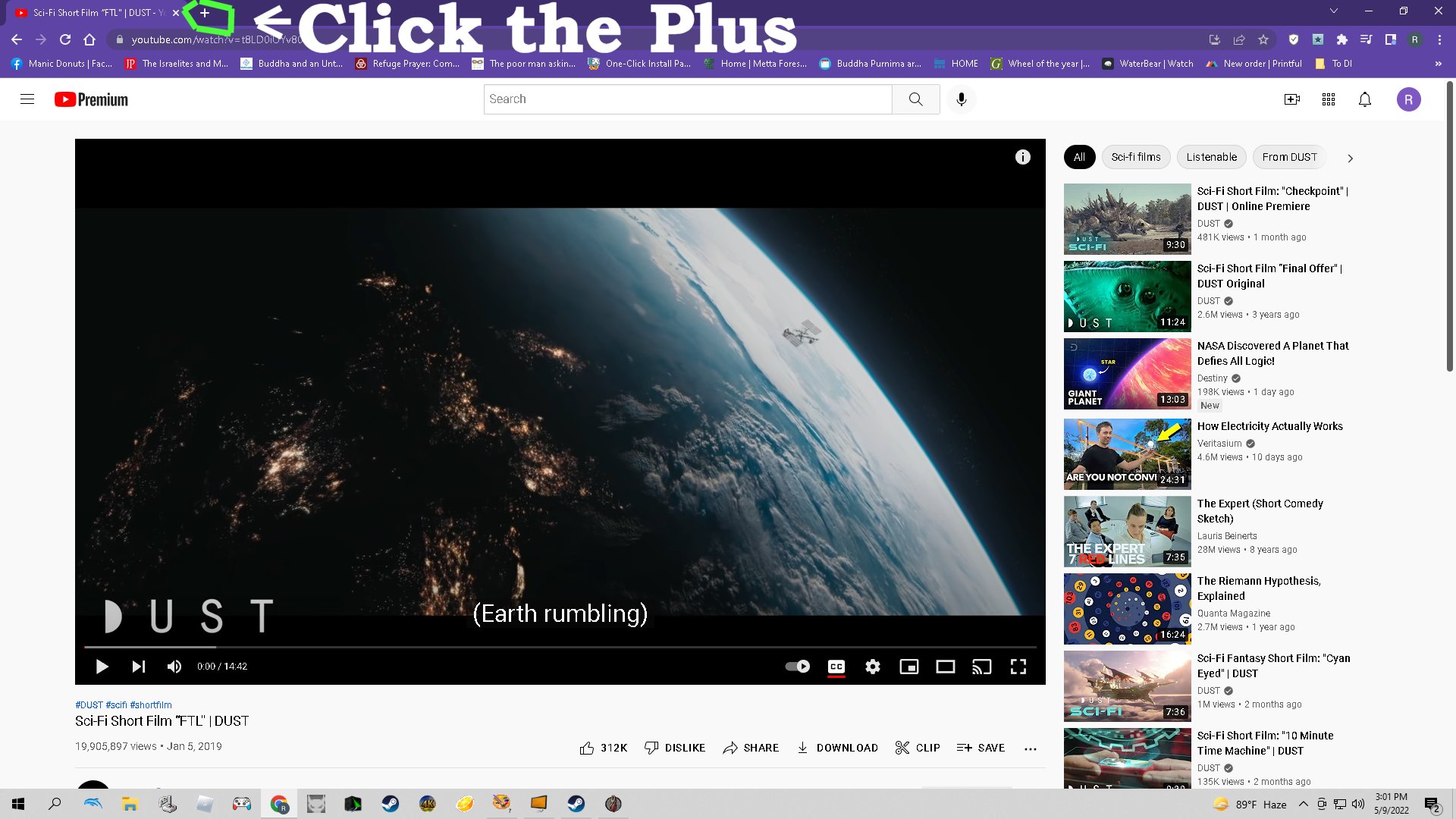The height and width of the screenshot is (819, 1456).
Task: Create a clip of video
Action: pyautogui.click(x=918, y=748)
